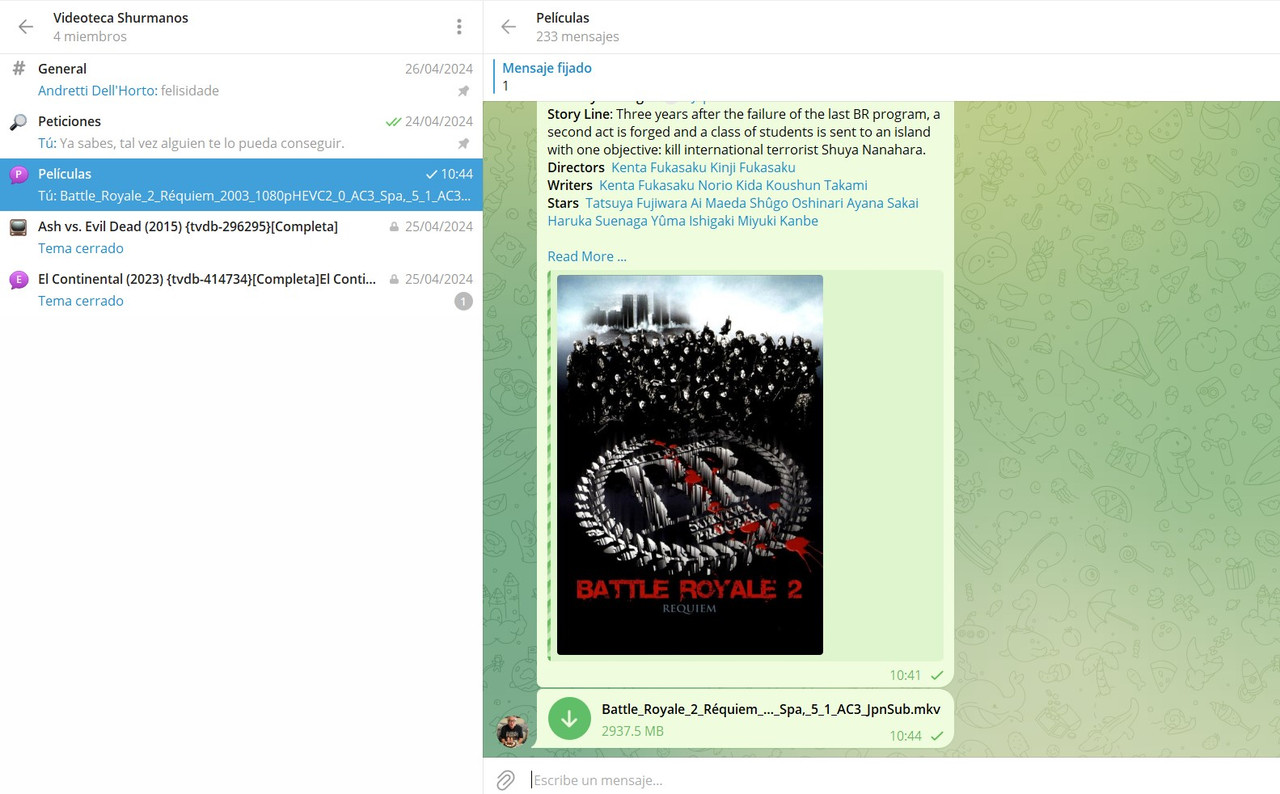Select the Películas topic row
Screen dimensions: 1280x794
241,184
